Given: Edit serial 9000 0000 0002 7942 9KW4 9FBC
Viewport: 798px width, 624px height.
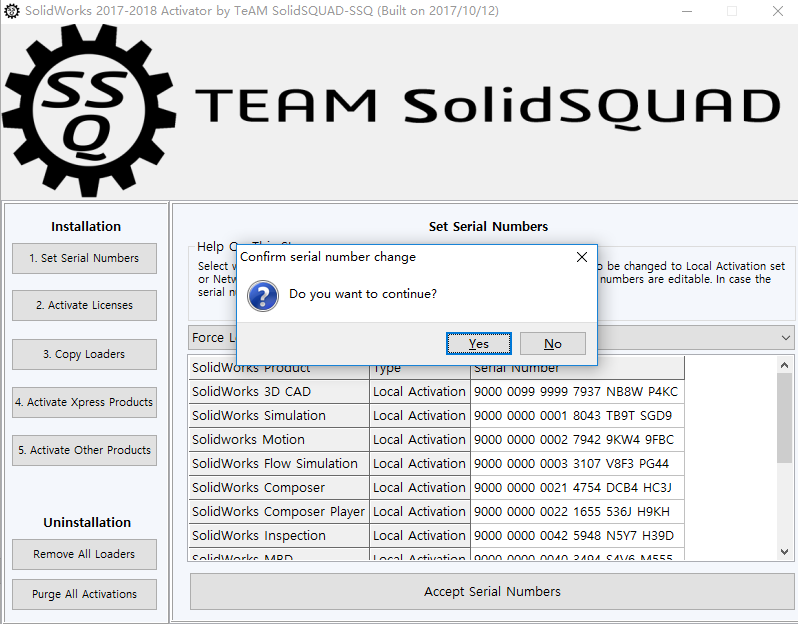Looking at the screenshot, I should tap(578, 440).
